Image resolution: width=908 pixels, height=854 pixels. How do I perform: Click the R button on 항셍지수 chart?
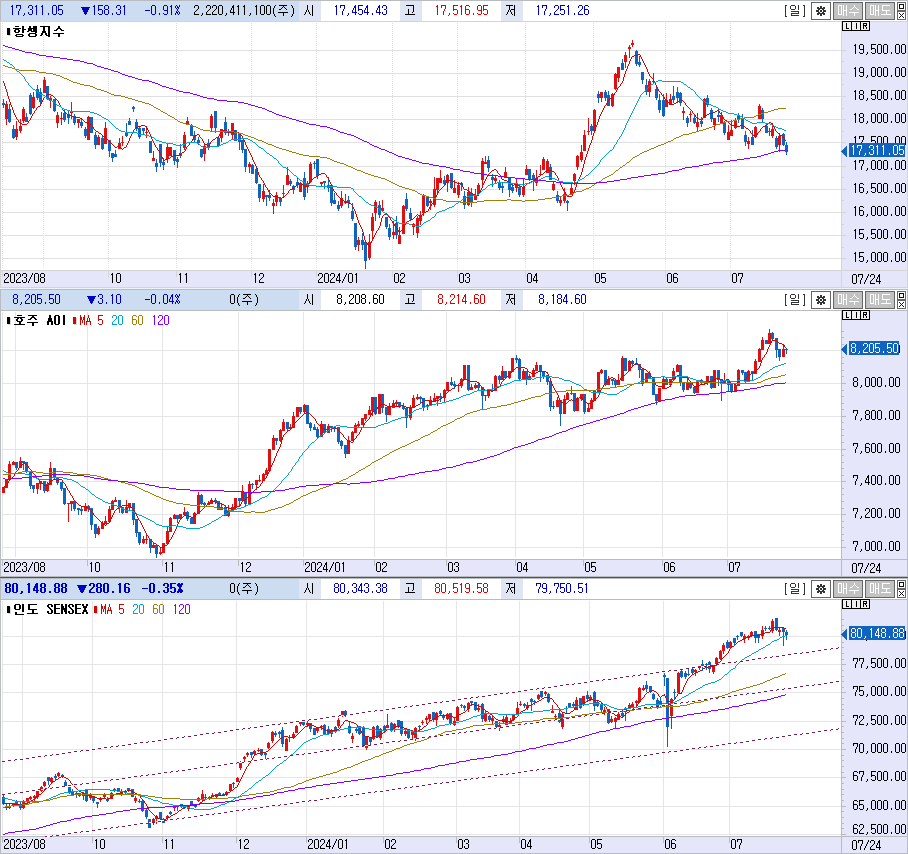(865, 26)
